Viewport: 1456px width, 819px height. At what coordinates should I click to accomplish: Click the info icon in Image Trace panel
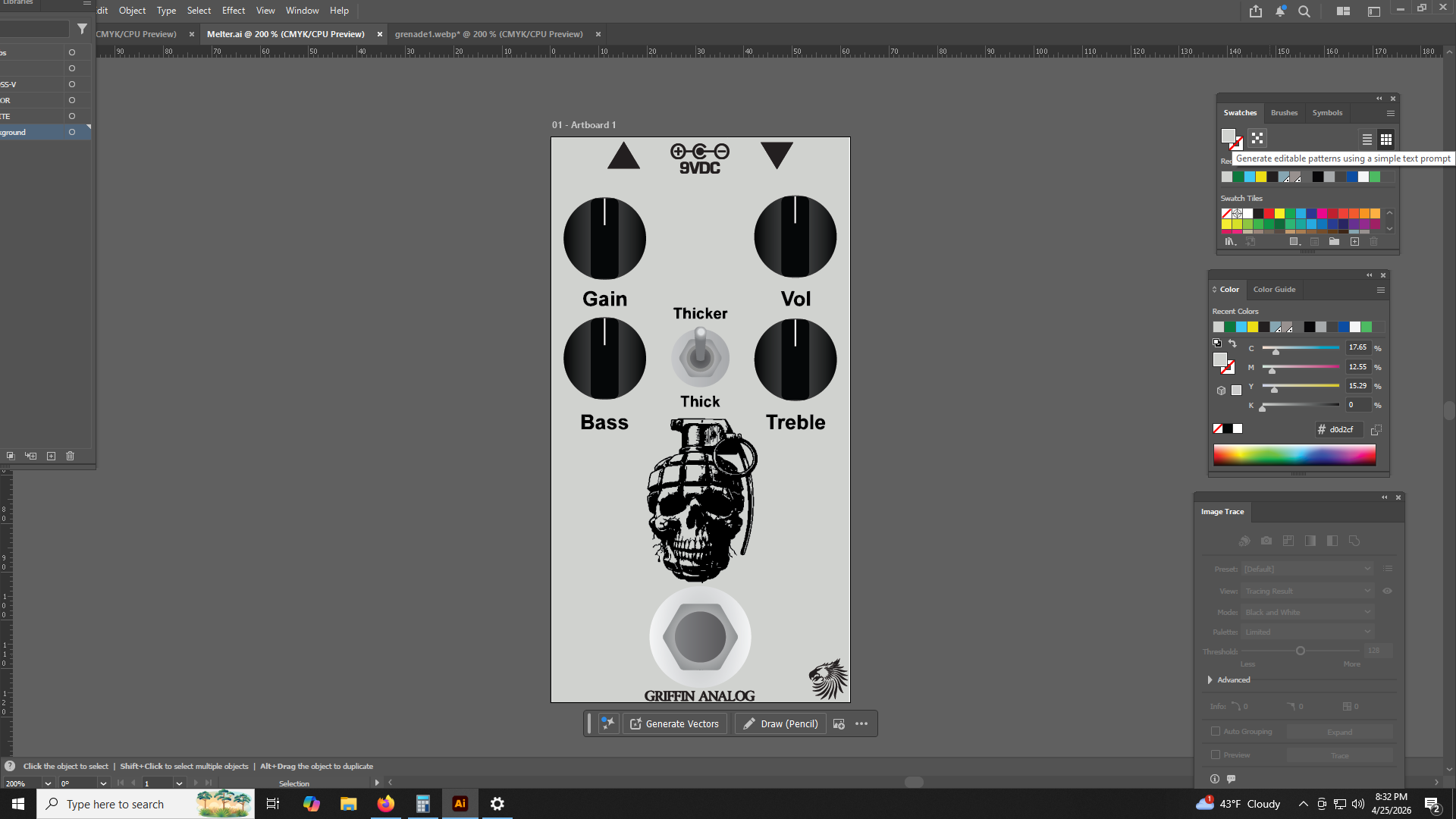(1215, 779)
